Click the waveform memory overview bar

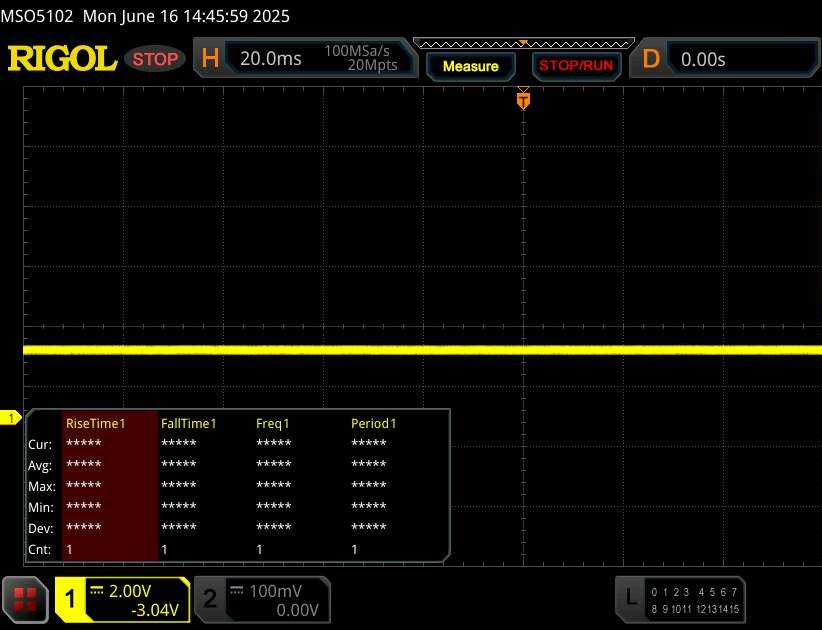(x=522, y=43)
